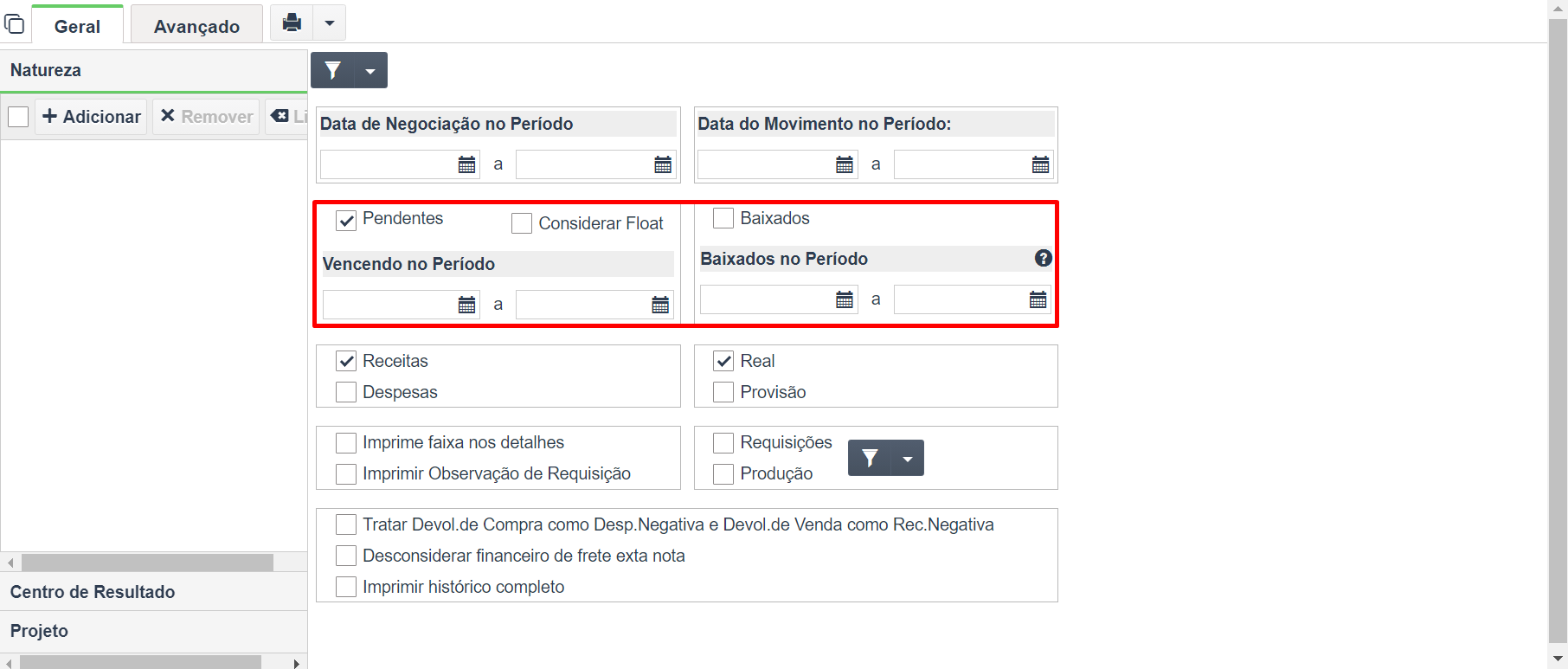Screen dimensions: 1568x669
Task: Uncheck the Pendentes checkbox
Action: [x=346, y=220]
